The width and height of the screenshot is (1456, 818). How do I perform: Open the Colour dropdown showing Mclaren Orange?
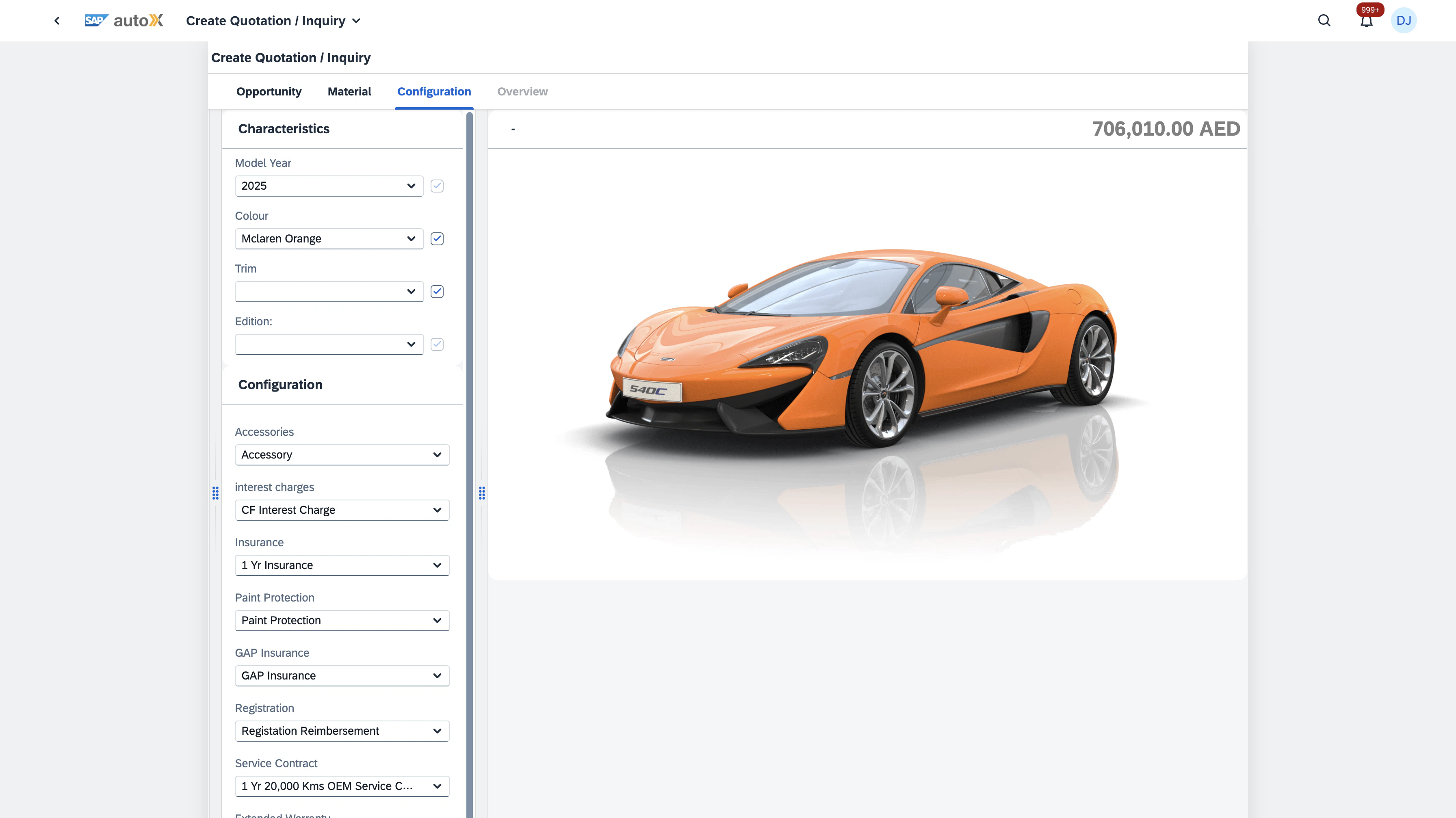(x=328, y=238)
